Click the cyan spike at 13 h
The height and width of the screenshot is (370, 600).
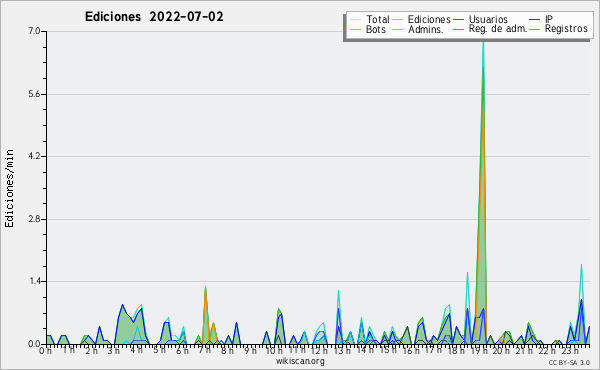click(x=338, y=317)
